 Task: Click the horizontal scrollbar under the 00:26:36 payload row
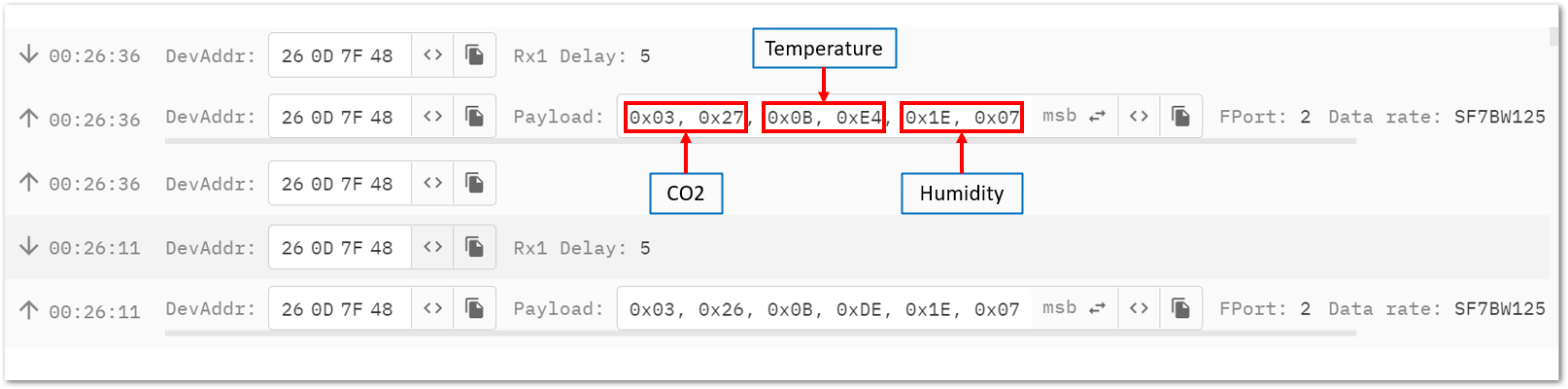coord(760,142)
